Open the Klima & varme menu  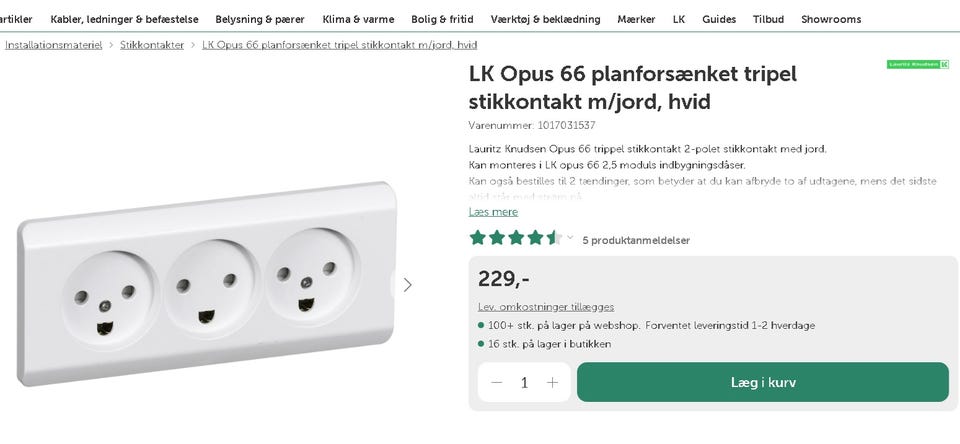point(358,19)
